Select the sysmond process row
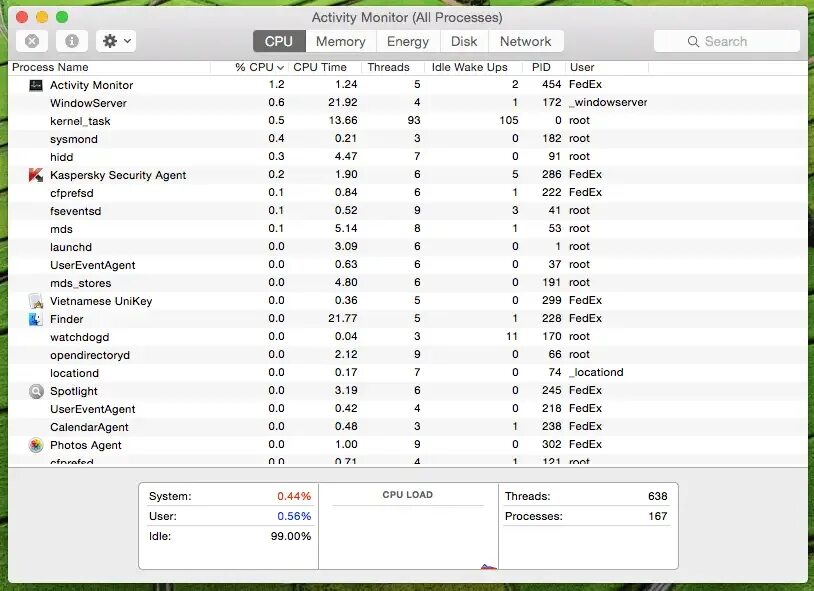This screenshot has height=591, width=814. click(408, 139)
